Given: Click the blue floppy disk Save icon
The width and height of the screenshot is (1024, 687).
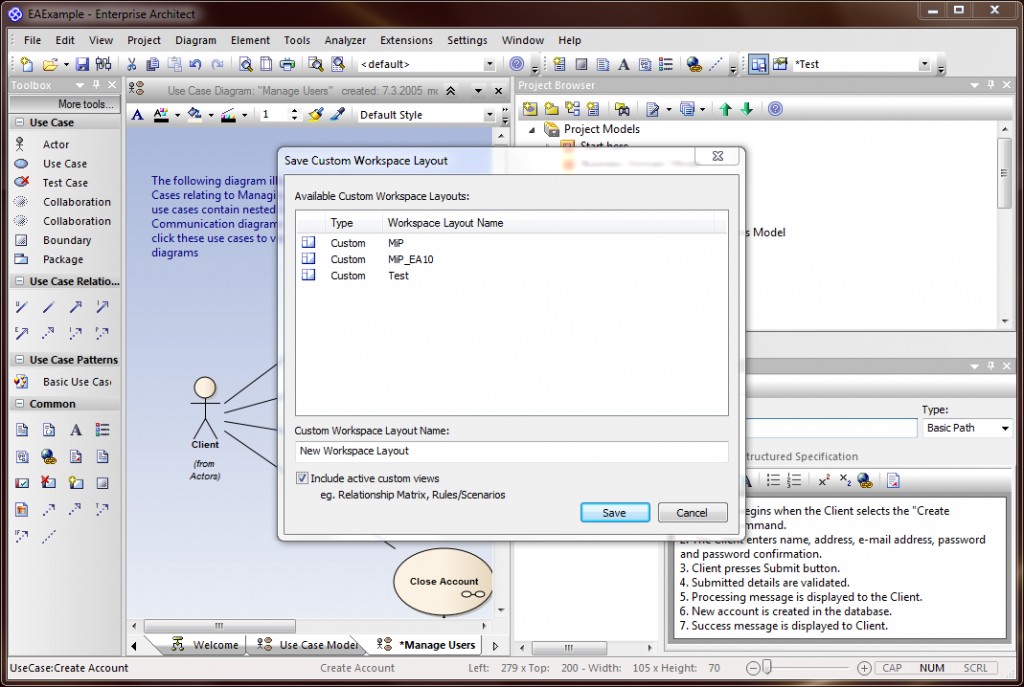Looking at the screenshot, I should (x=82, y=64).
